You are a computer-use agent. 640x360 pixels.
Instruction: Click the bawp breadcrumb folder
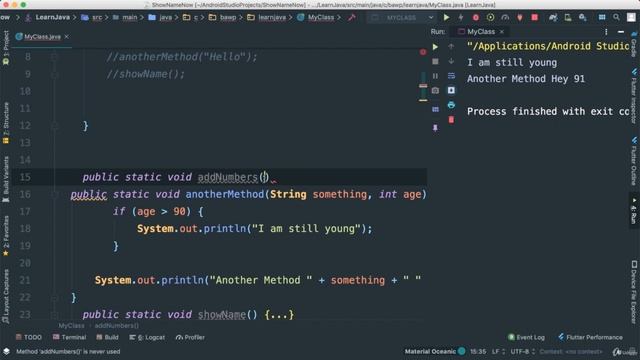(x=223, y=17)
